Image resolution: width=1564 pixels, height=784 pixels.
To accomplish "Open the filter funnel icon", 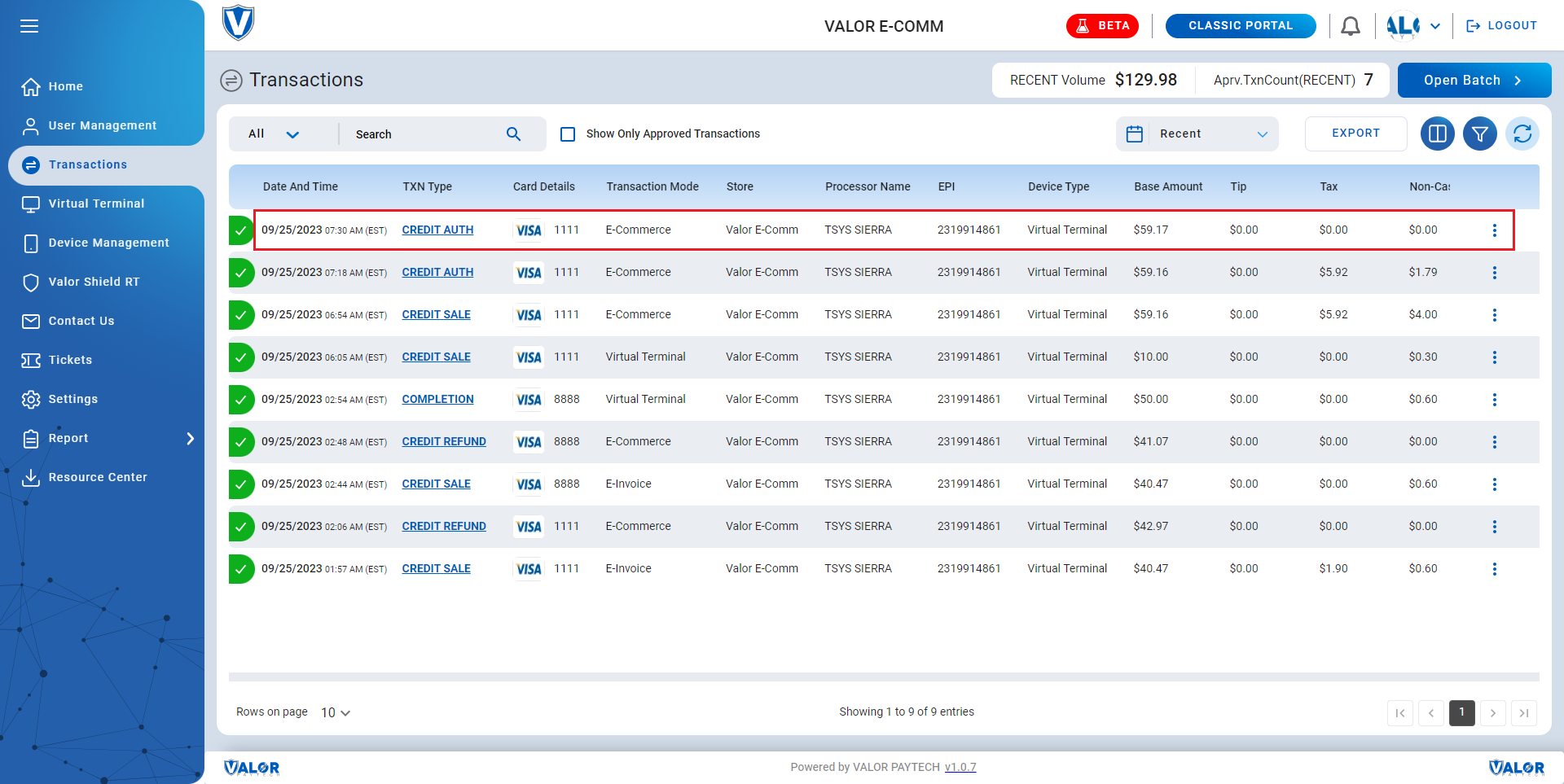I will click(1479, 134).
